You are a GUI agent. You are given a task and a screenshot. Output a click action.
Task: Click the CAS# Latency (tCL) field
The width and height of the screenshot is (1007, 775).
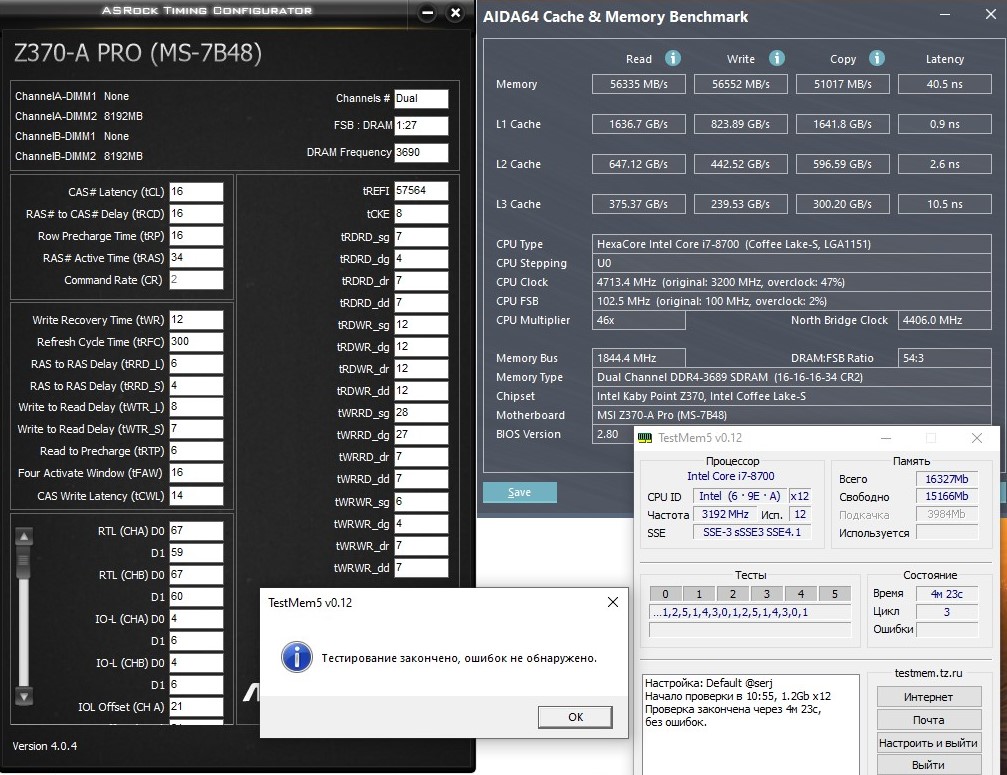coord(196,191)
